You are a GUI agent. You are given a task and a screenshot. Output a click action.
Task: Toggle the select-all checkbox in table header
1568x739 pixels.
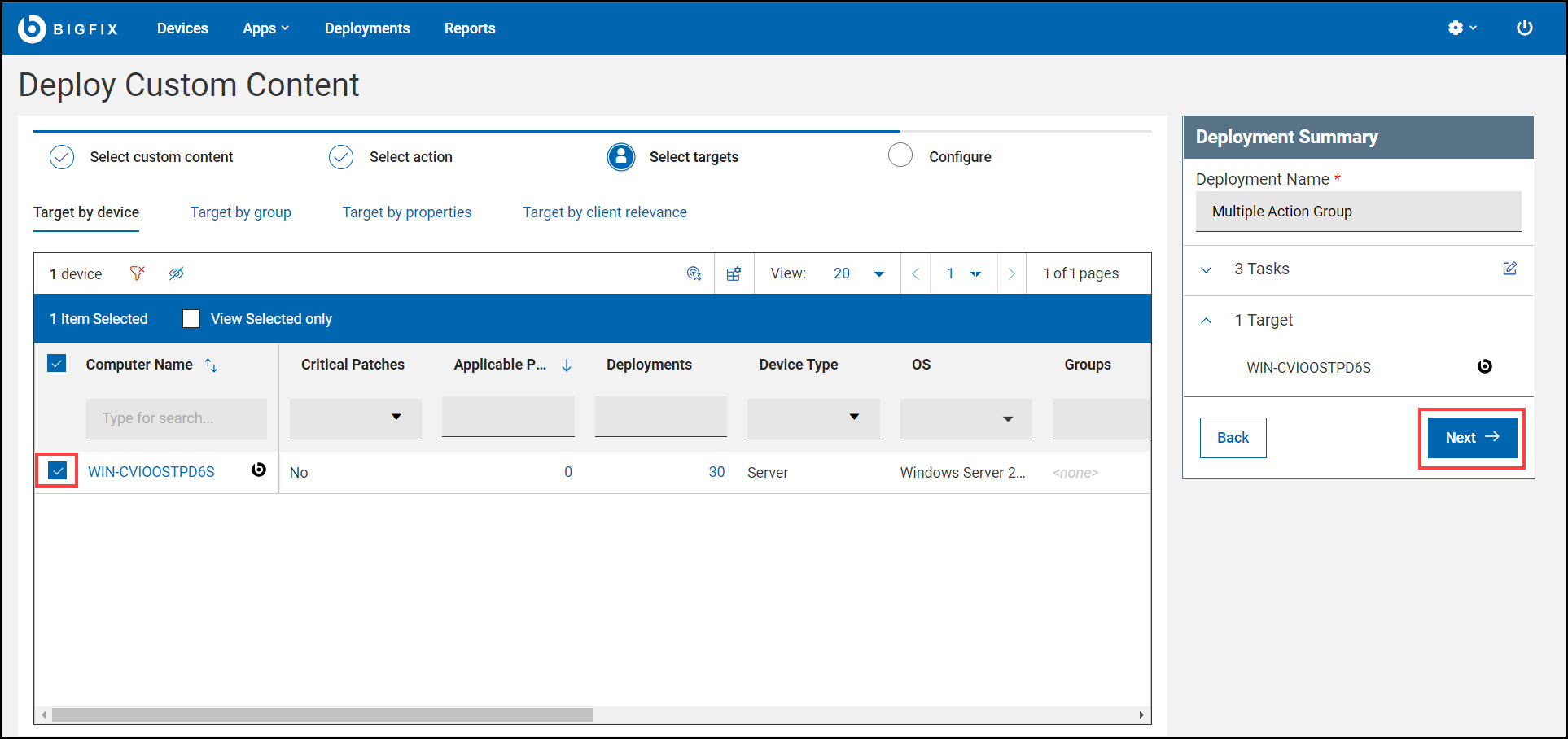(56, 363)
